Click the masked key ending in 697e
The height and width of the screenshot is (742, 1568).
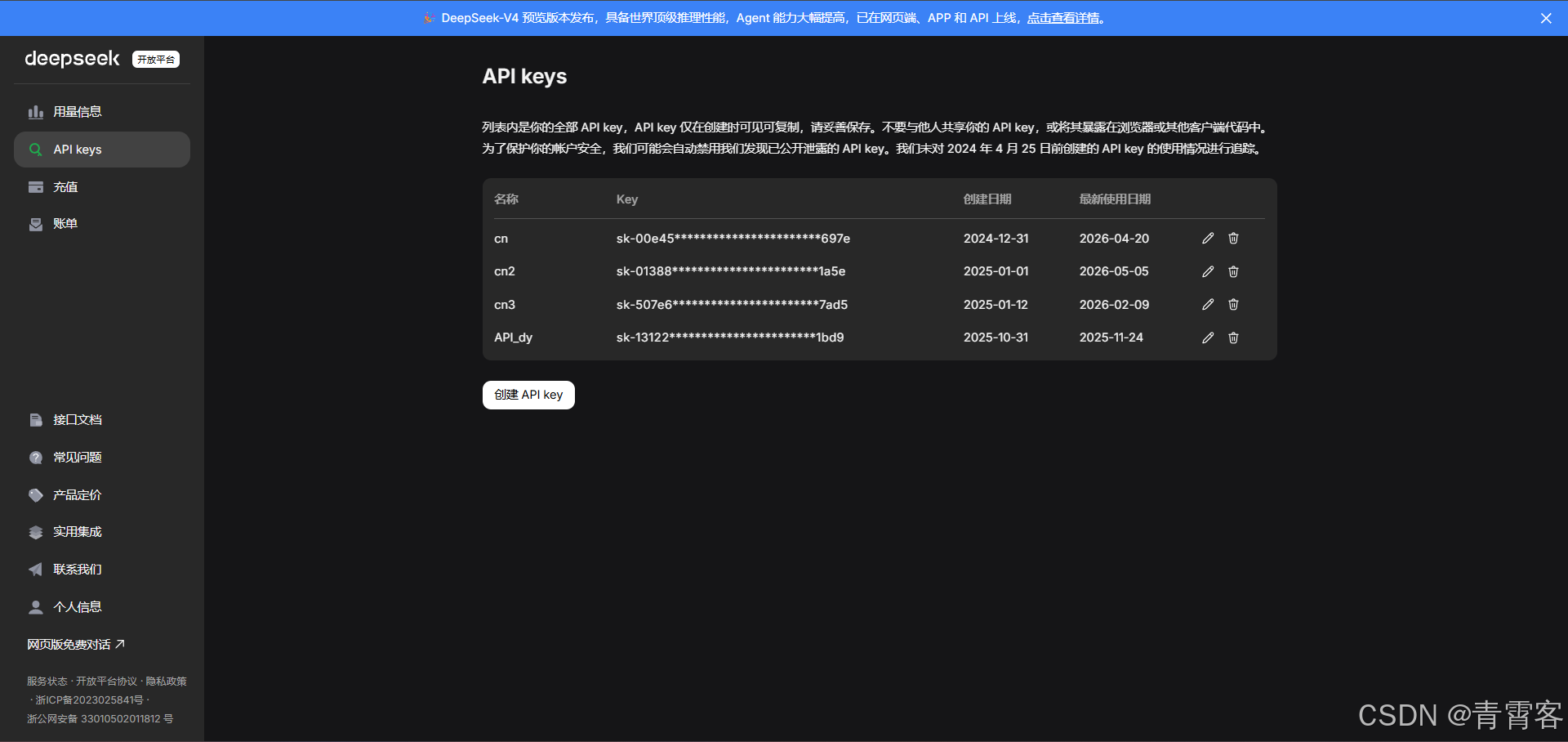[x=733, y=239]
